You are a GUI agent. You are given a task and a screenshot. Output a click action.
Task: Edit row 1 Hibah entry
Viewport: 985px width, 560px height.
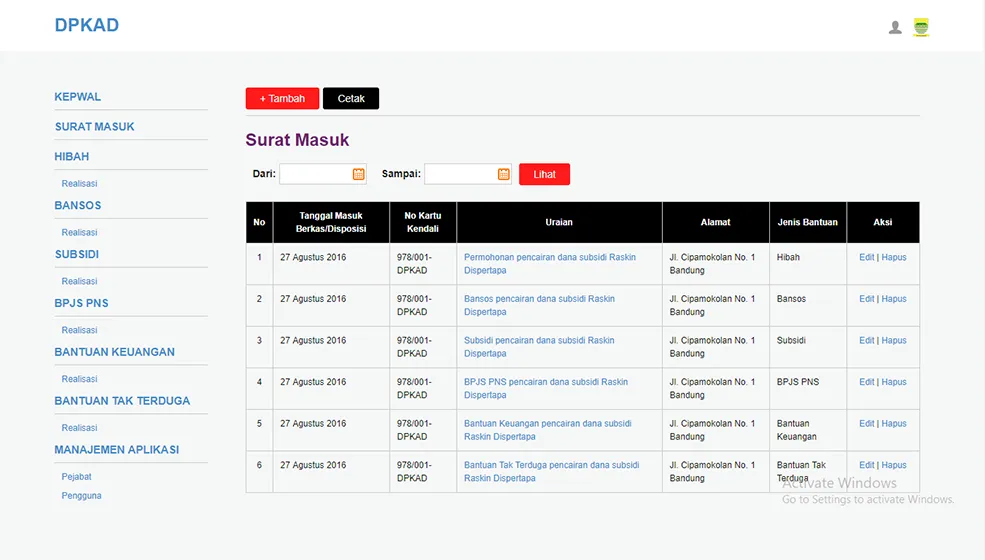tap(866, 257)
